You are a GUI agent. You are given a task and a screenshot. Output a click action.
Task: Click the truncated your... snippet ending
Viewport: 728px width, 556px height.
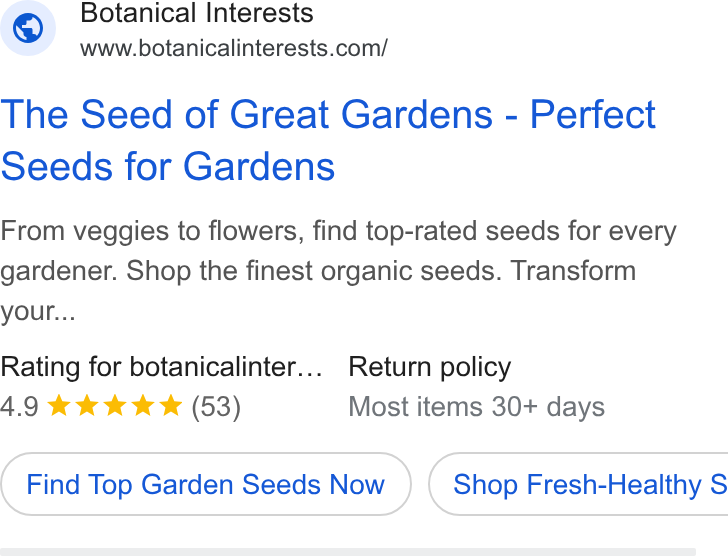pos(38,312)
